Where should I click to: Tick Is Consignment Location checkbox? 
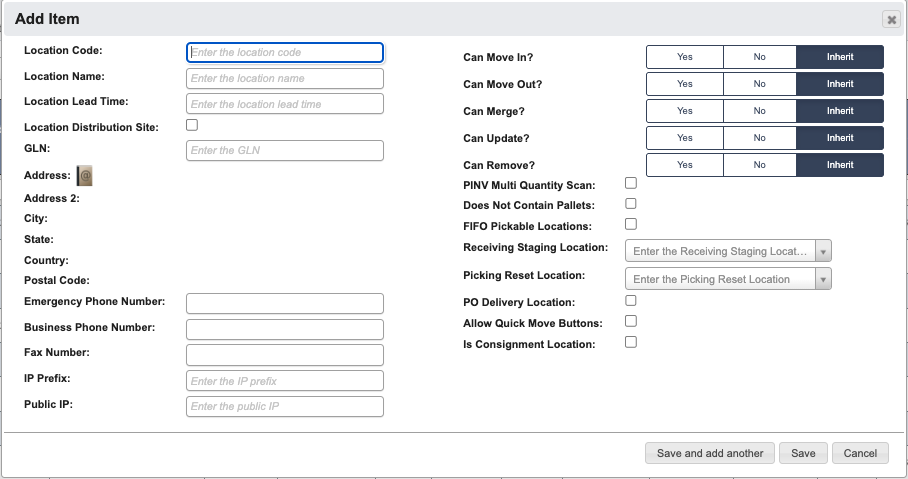(631, 342)
